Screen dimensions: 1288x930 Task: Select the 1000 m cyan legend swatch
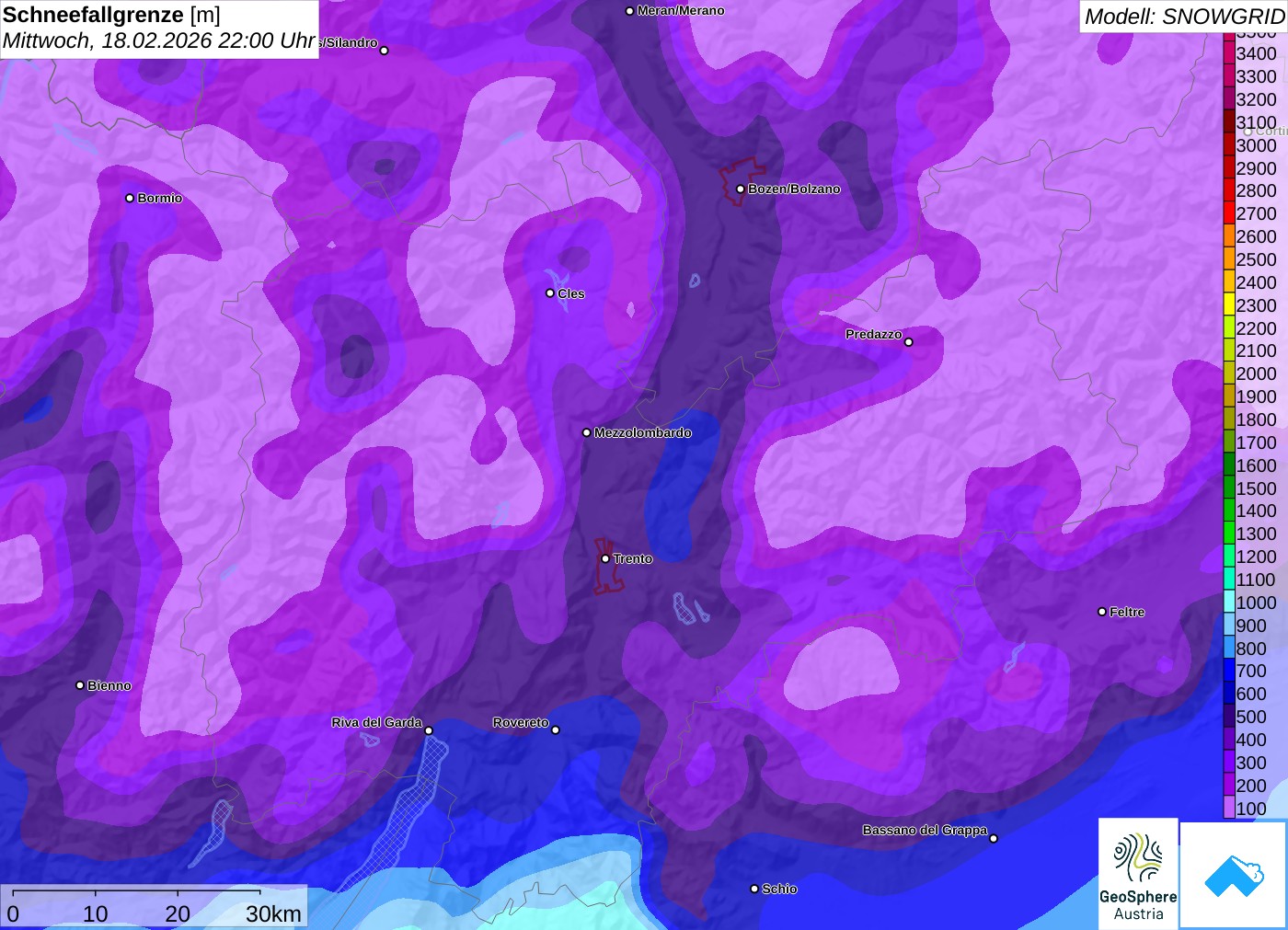tap(1229, 602)
